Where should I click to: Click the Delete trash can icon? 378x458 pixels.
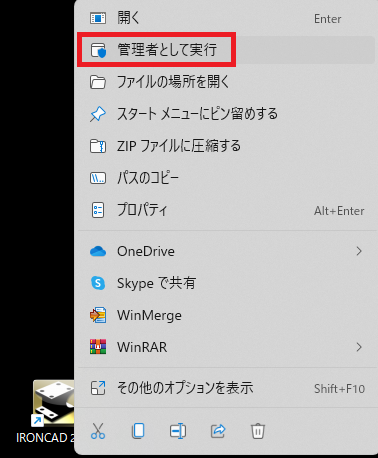coord(258,431)
